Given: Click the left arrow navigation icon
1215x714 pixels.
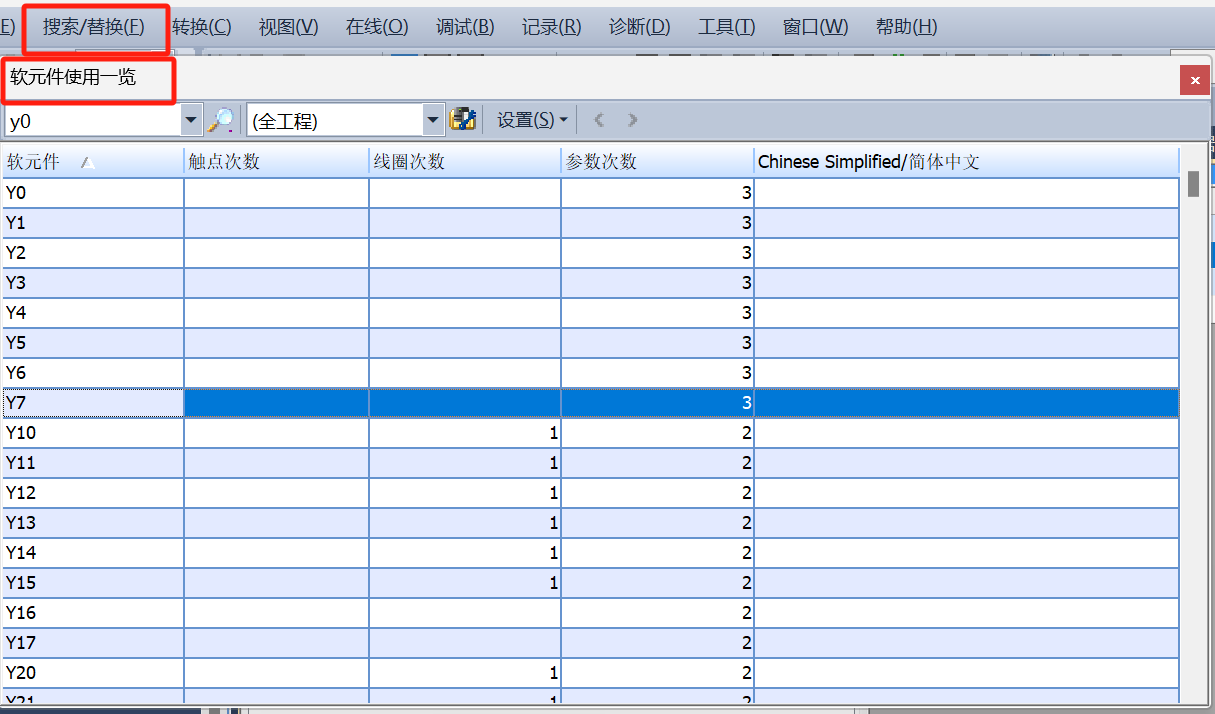Looking at the screenshot, I should click(599, 120).
